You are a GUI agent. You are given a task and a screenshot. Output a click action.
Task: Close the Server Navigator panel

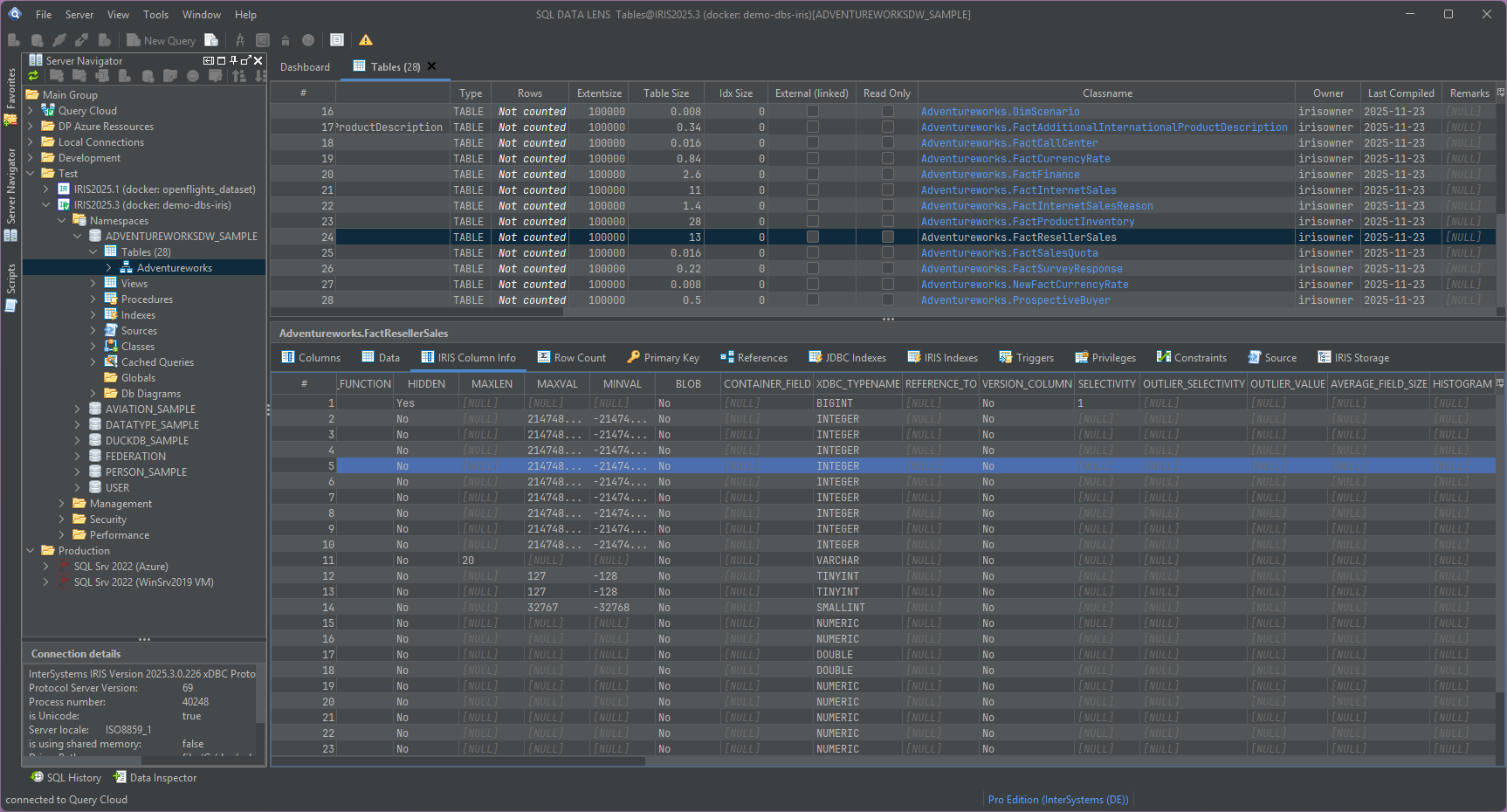click(x=258, y=60)
